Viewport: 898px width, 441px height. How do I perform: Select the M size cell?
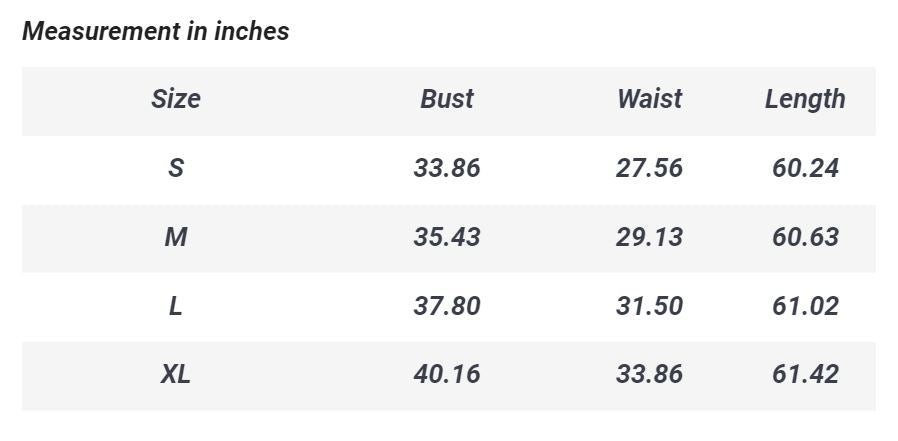[176, 237]
